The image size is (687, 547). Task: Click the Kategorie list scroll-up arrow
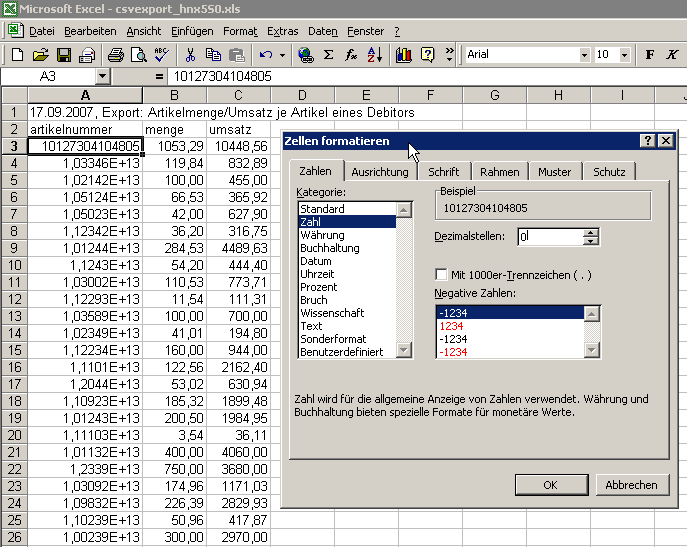404,210
